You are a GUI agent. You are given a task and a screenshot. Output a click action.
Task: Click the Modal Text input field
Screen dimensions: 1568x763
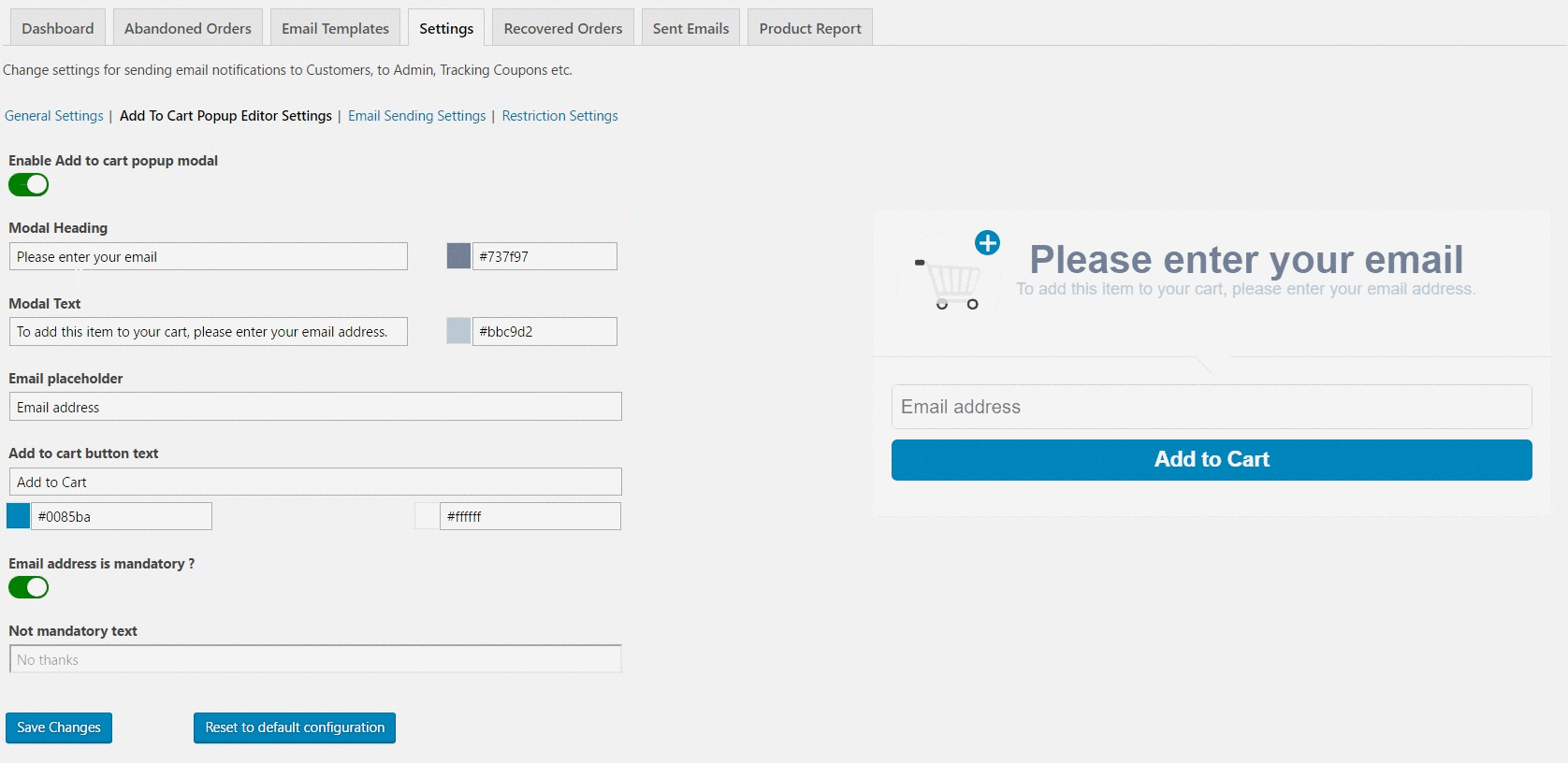point(209,331)
